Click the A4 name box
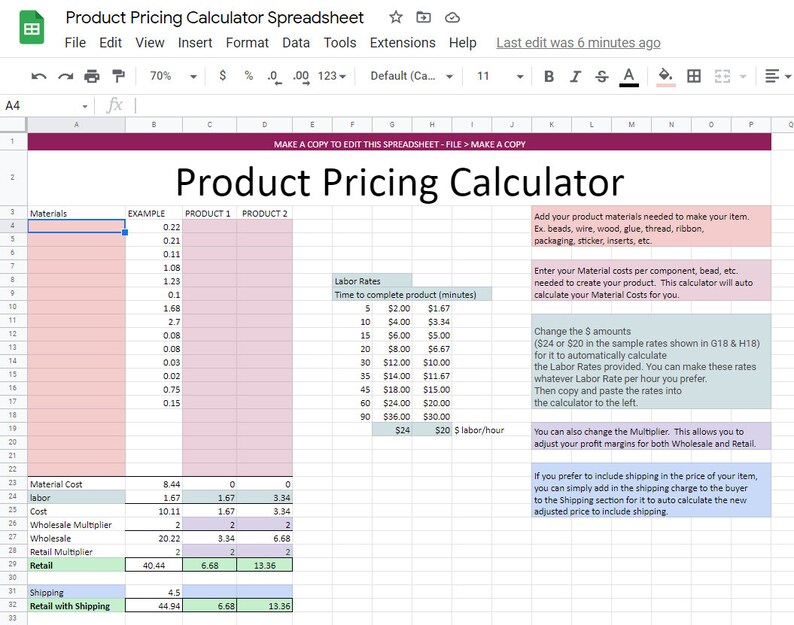 pyautogui.click(x=41, y=106)
